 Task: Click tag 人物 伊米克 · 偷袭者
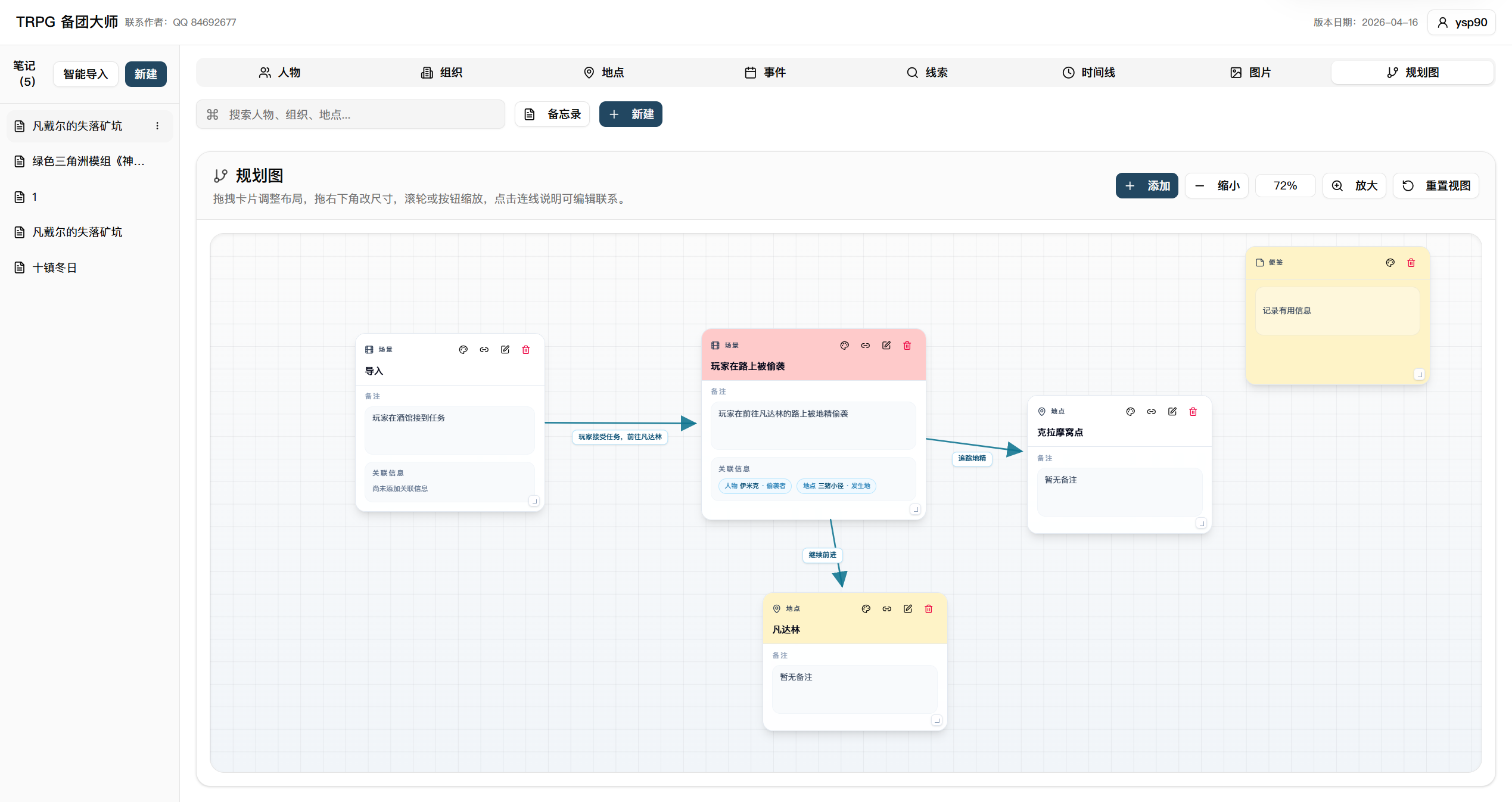click(x=755, y=486)
